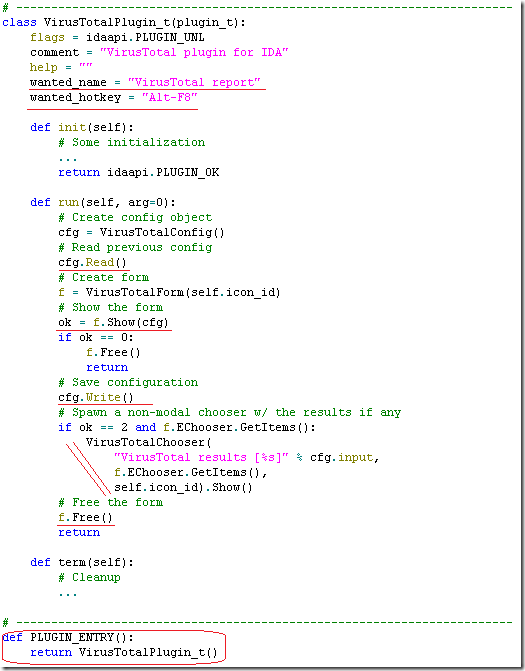
Task: Select the string "VirusTotal report"
Action: [x=194, y=82]
